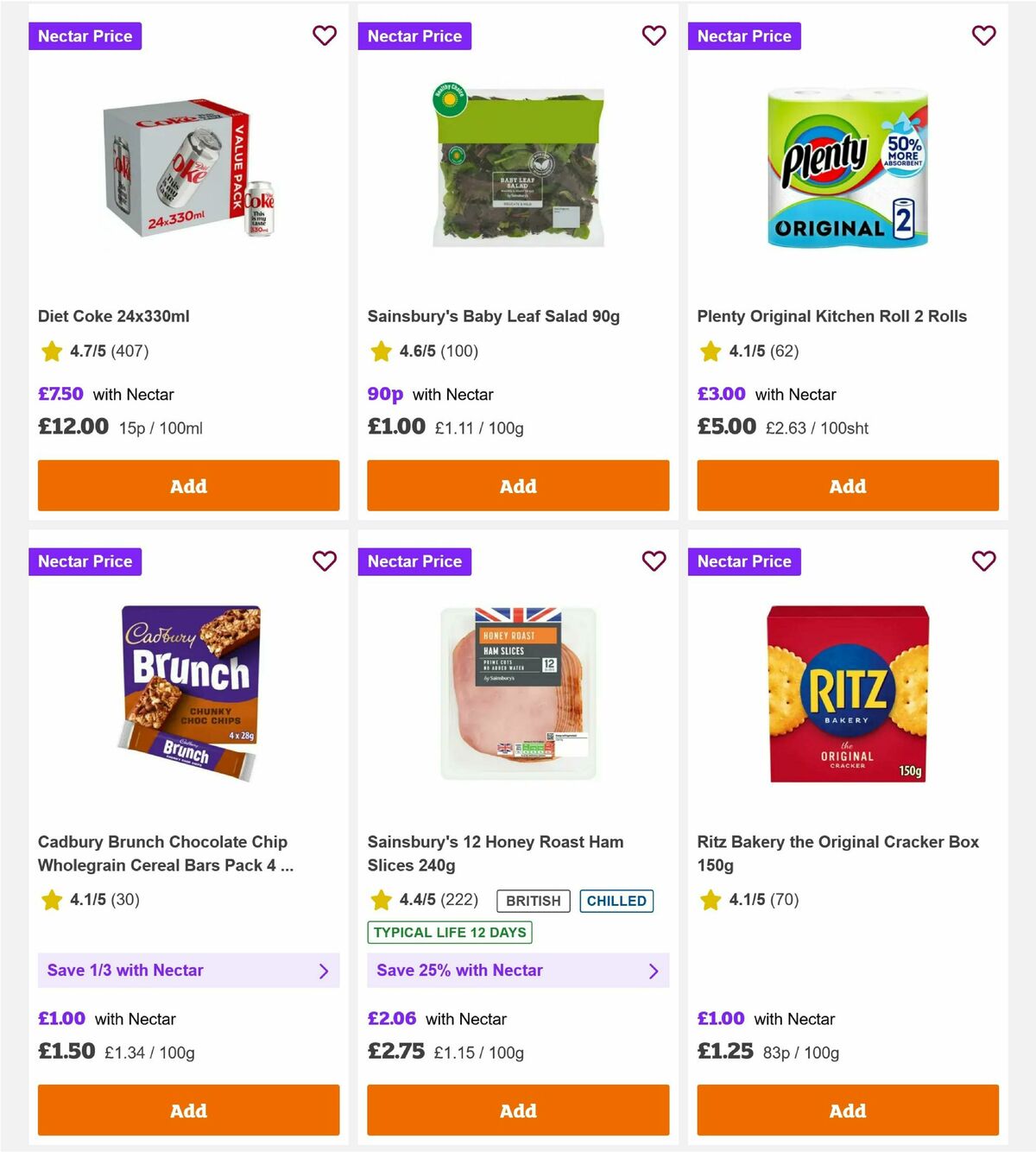The height and width of the screenshot is (1152, 1036).
Task: Expand the 'Save 25% with Nectar' offer details
Action: pos(654,971)
